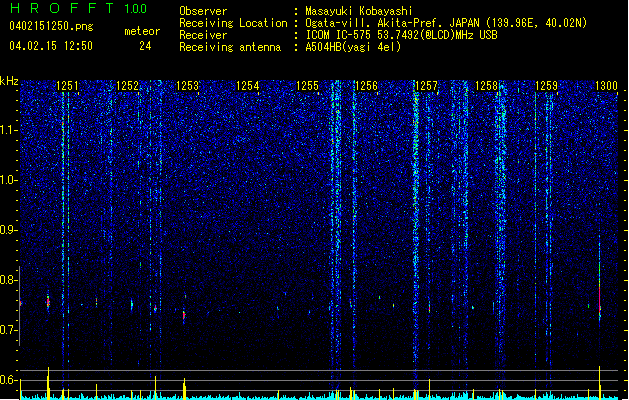
Task: Click the Receiving antenna label
Action: tap(230, 47)
